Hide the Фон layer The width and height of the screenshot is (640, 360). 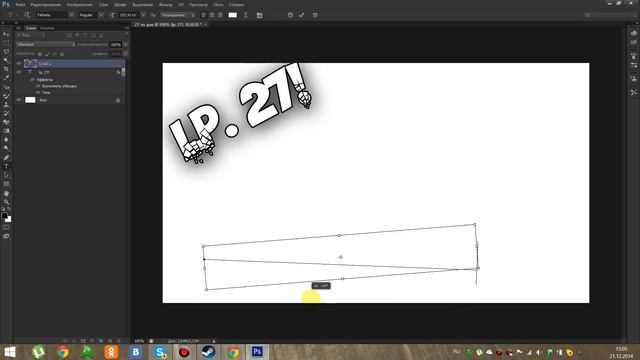tap(19, 100)
